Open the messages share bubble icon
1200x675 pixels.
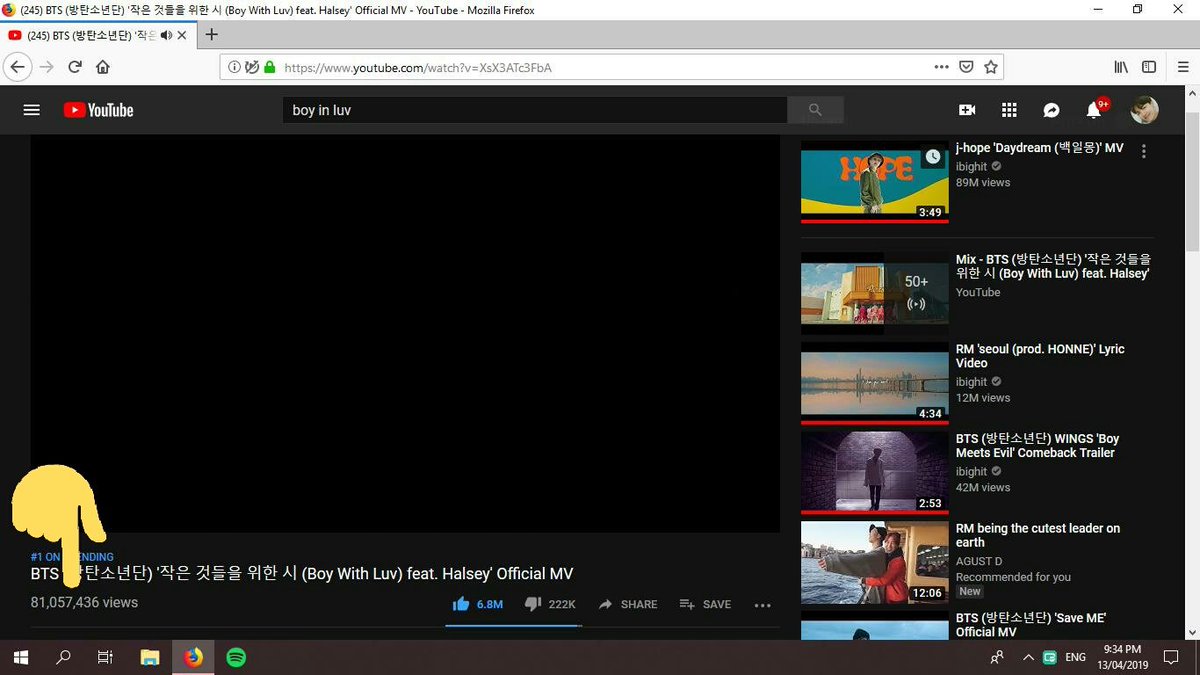[x=1052, y=110]
